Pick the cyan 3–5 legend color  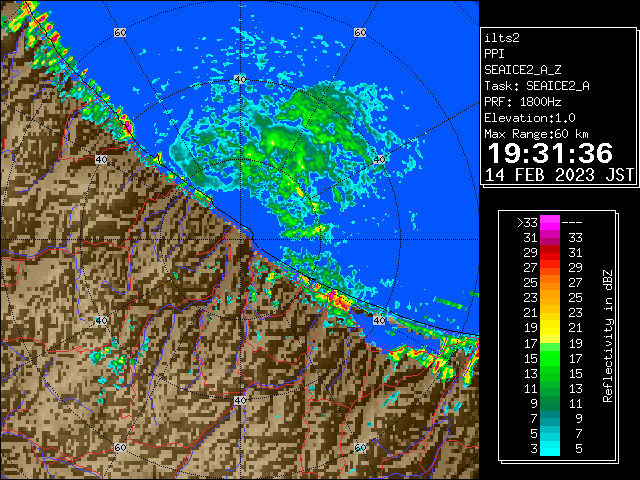(x=550, y=448)
